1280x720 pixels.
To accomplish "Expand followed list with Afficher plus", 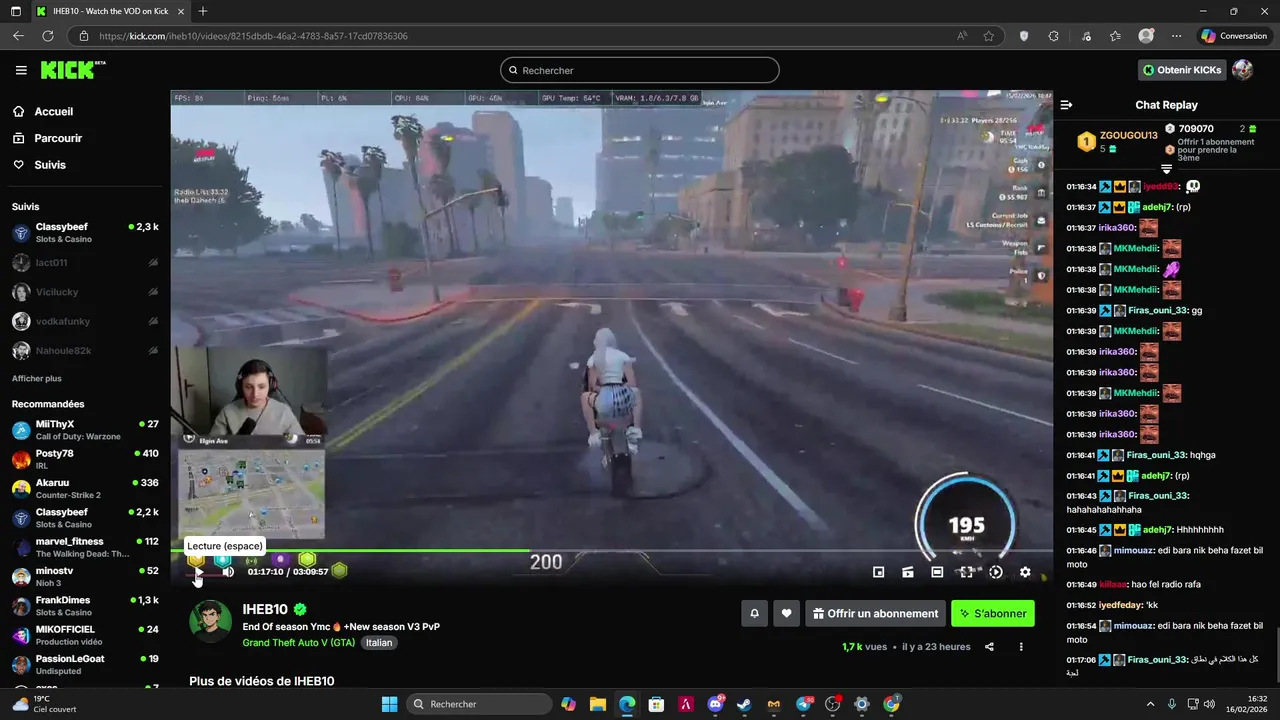I will (37, 379).
